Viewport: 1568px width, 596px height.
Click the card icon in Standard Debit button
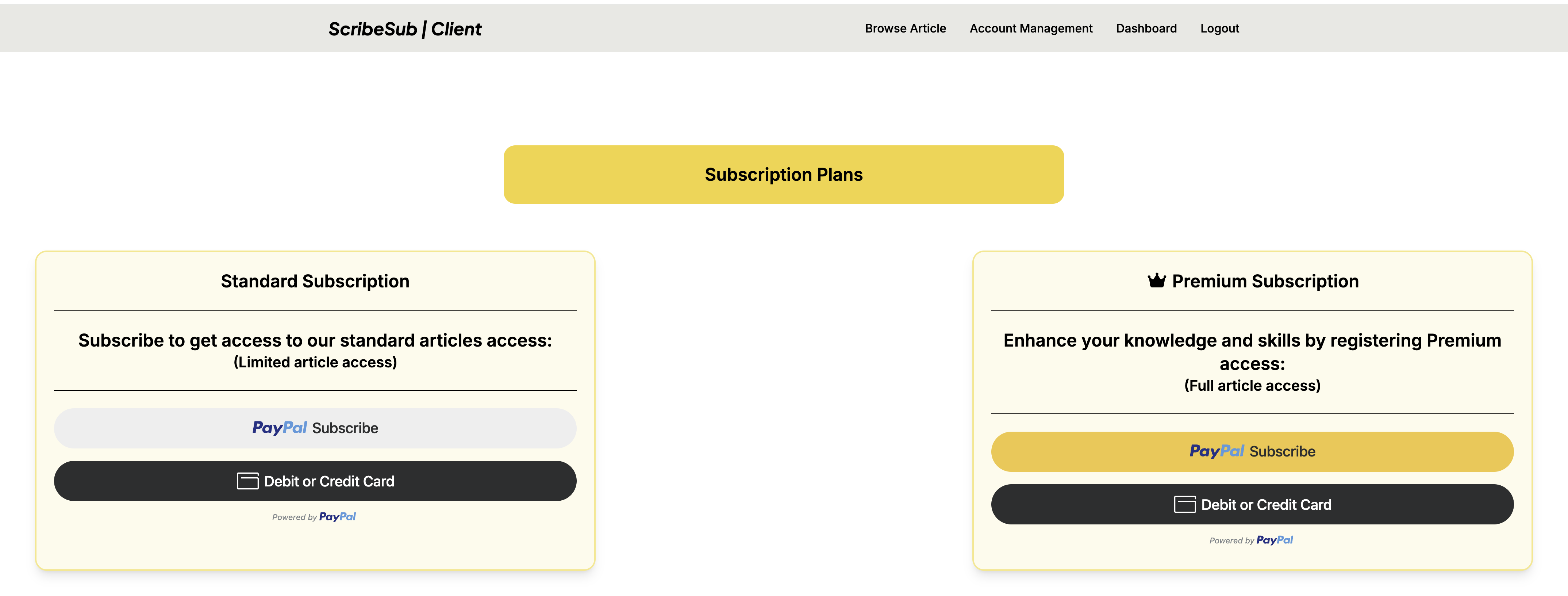click(x=248, y=481)
